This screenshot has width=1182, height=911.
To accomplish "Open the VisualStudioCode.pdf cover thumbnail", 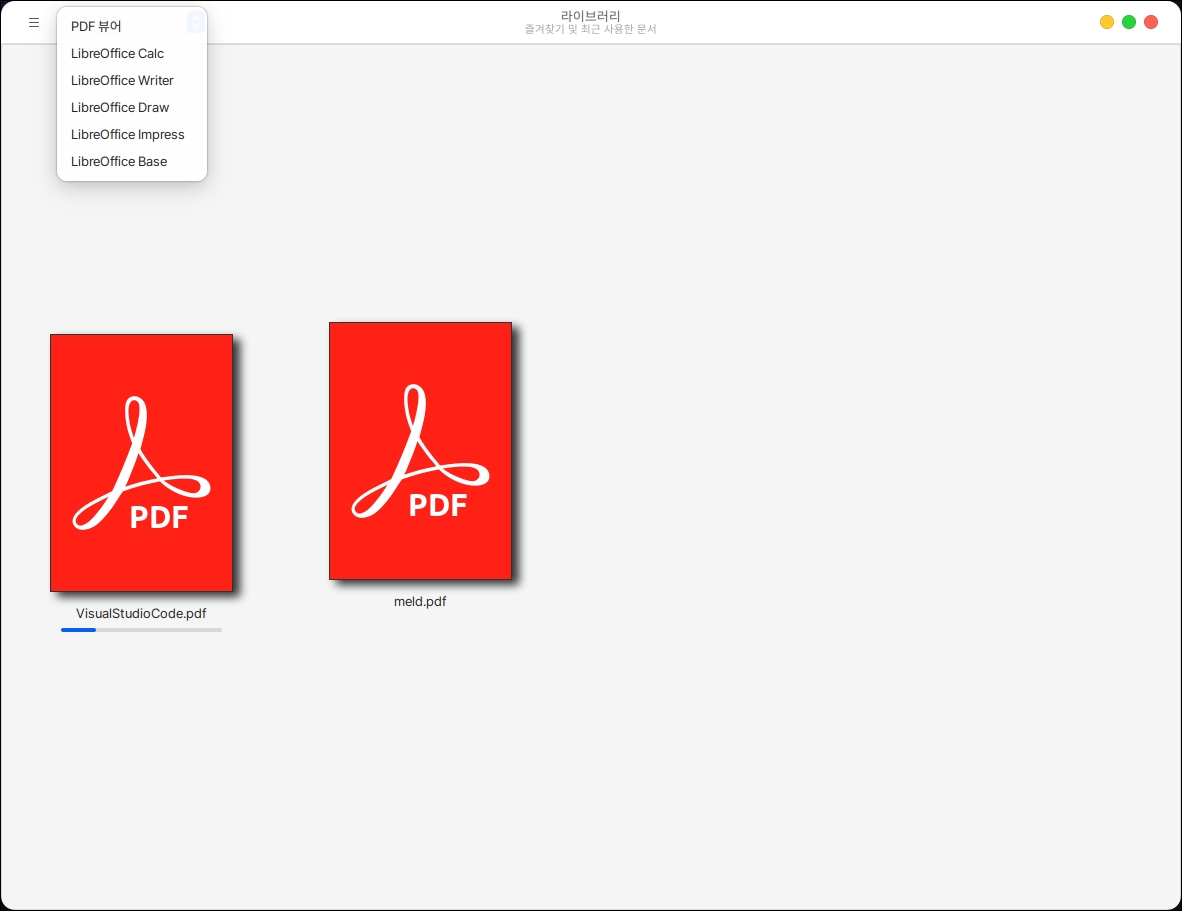I will pos(141,462).
